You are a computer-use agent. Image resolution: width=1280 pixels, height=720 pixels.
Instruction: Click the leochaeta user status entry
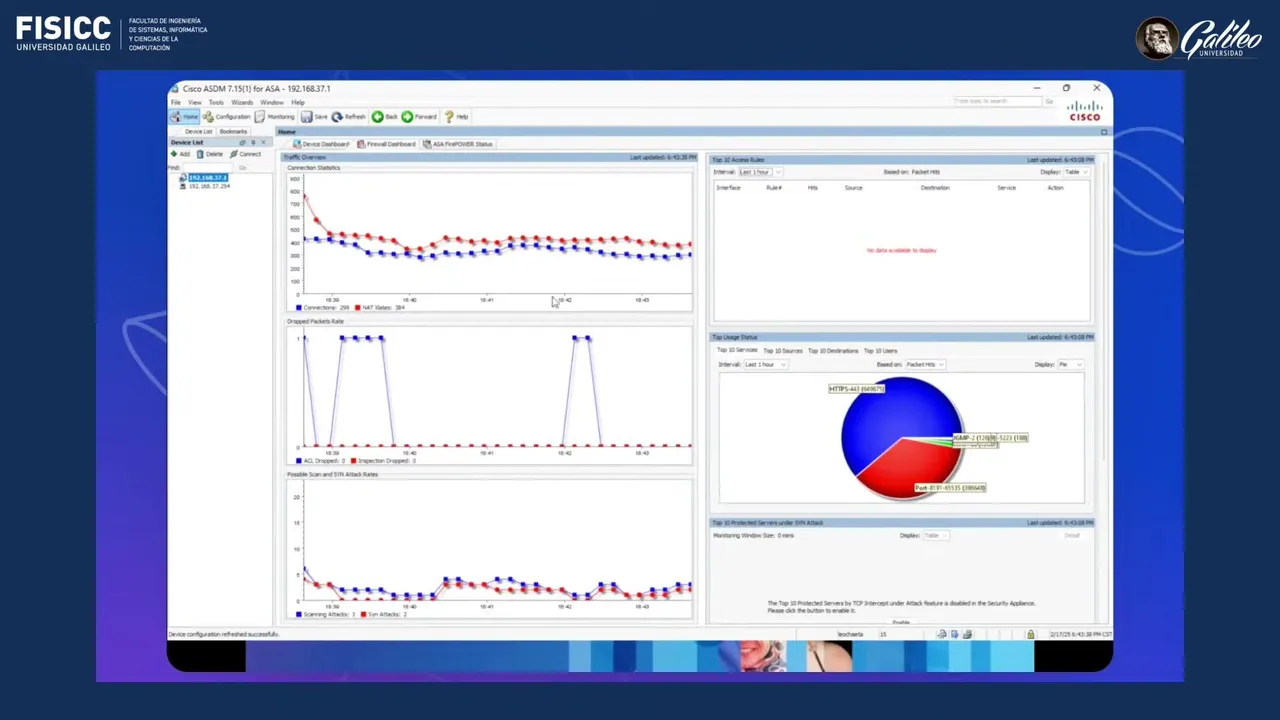pos(850,634)
